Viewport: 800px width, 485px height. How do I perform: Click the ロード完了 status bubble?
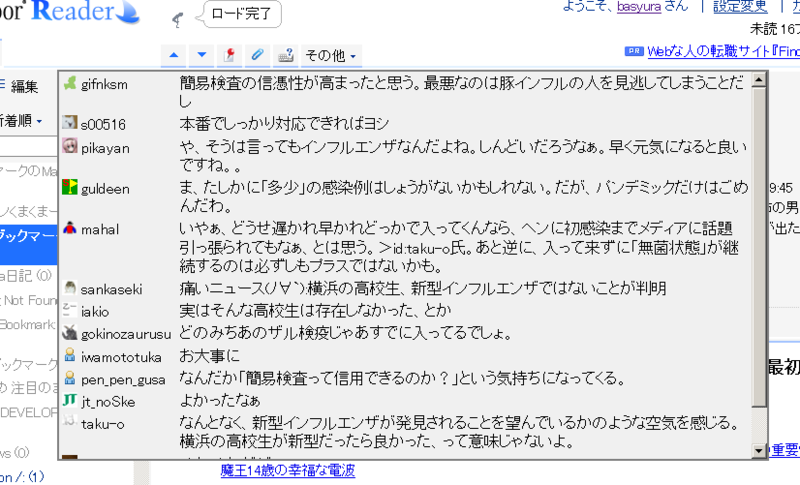coord(241,14)
